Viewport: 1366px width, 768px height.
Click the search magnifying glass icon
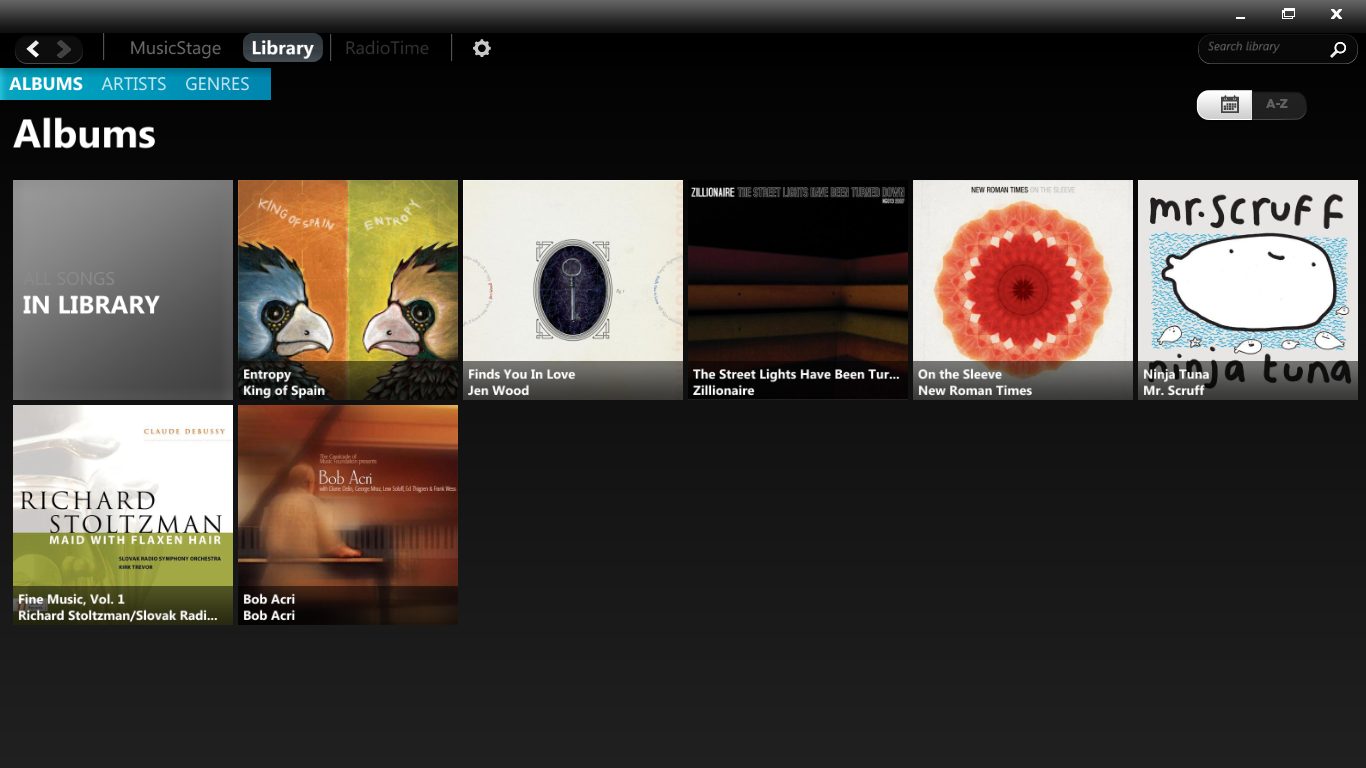click(x=1338, y=49)
